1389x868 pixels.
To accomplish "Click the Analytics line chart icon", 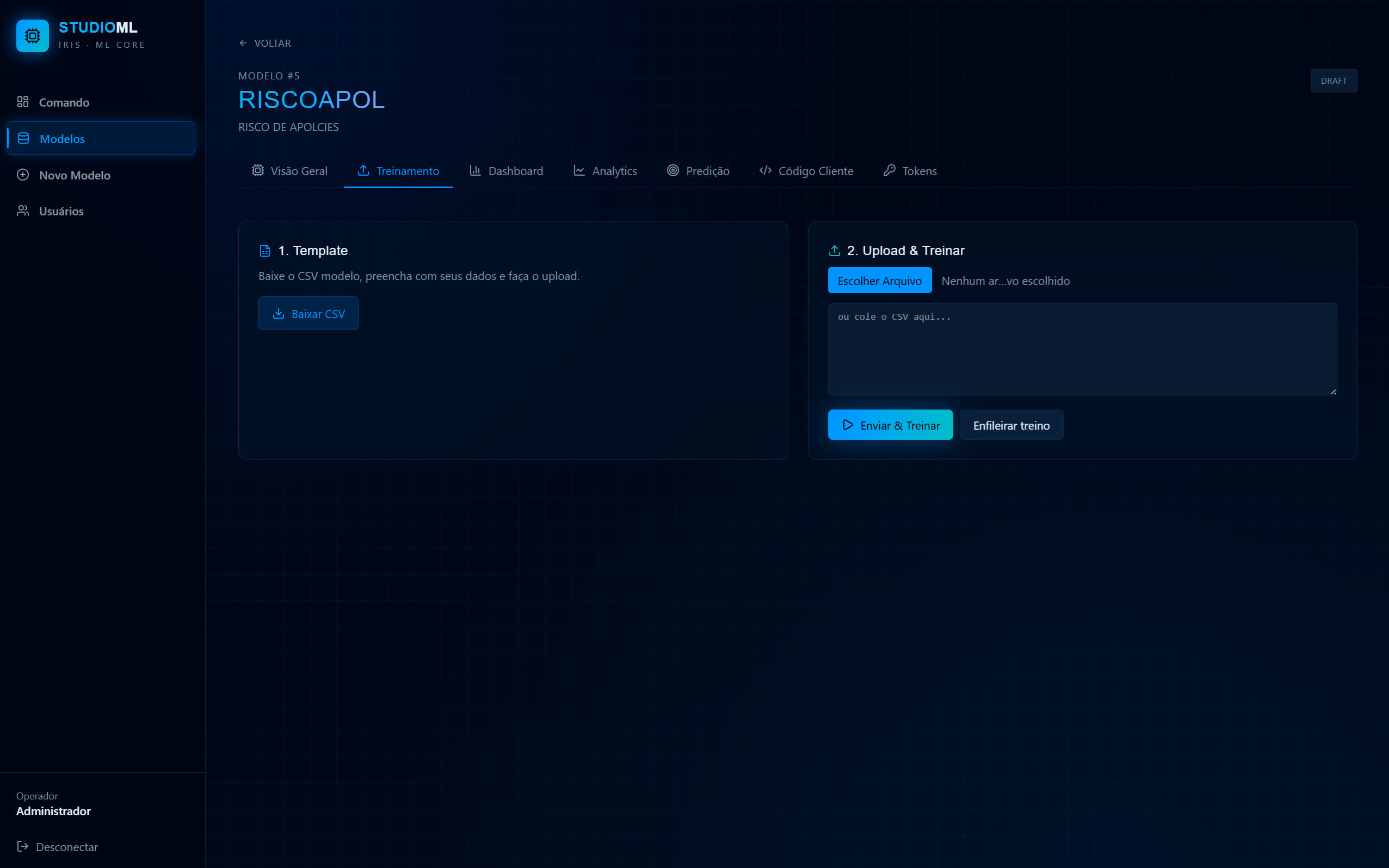I will [x=579, y=171].
